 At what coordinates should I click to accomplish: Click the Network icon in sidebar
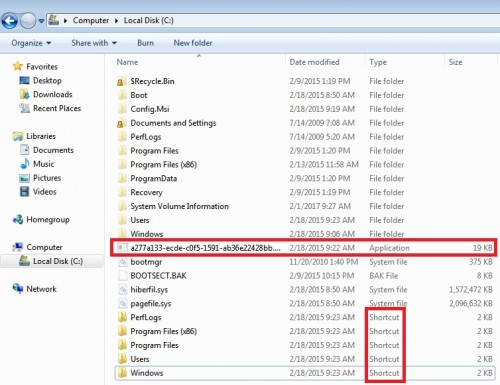point(18,289)
